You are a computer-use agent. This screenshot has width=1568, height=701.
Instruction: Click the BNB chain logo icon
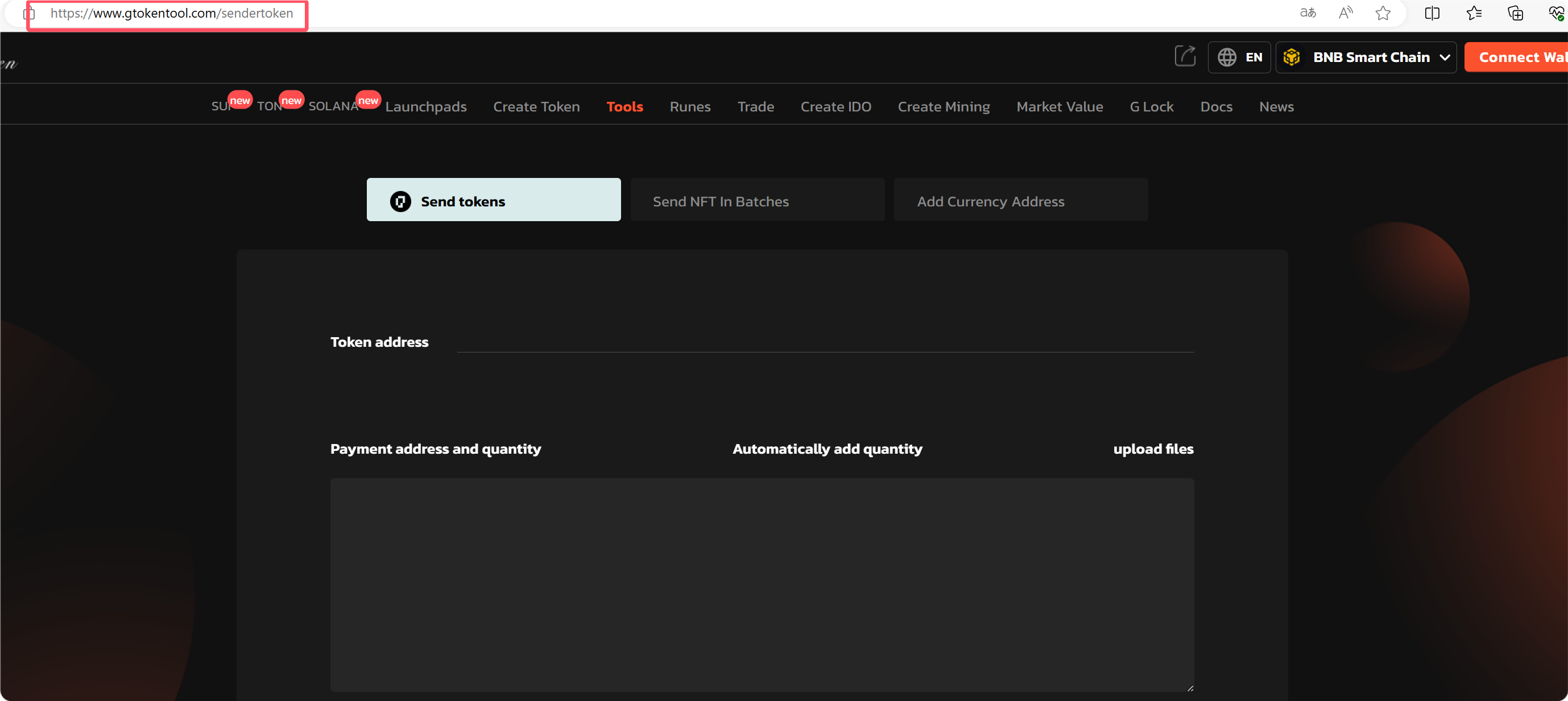pos(1291,57)
